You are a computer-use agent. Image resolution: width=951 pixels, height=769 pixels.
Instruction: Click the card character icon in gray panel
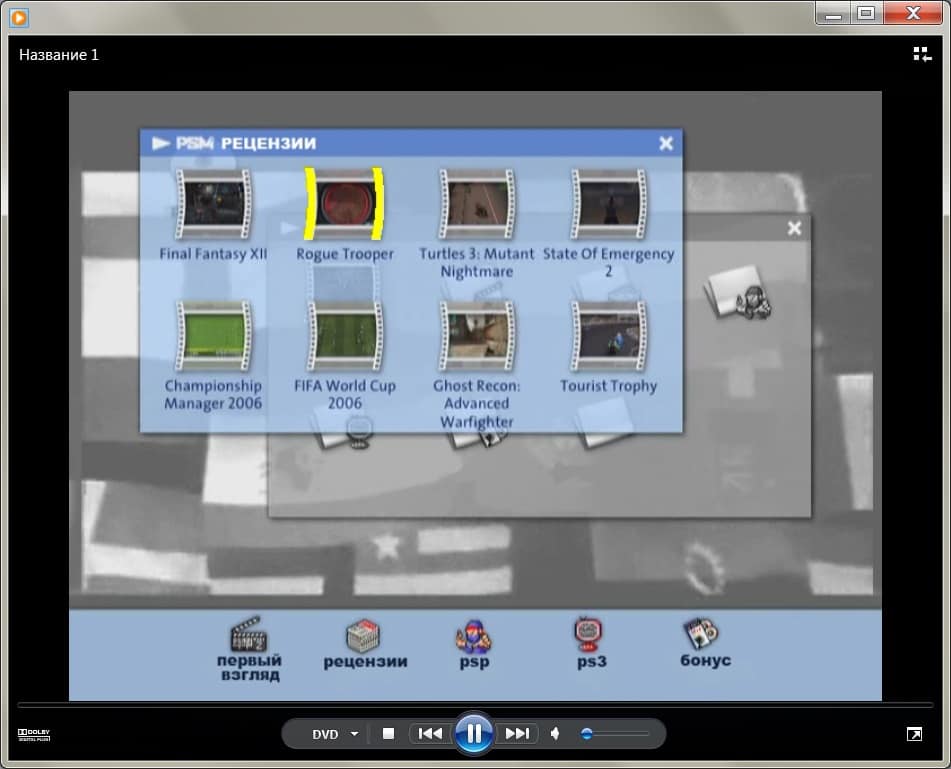(739, 292)
